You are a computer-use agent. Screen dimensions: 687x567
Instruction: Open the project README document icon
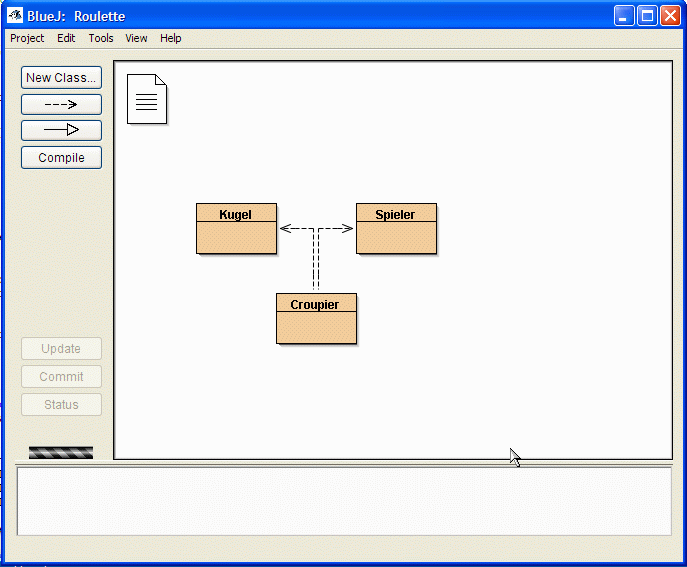click(146, 99)
